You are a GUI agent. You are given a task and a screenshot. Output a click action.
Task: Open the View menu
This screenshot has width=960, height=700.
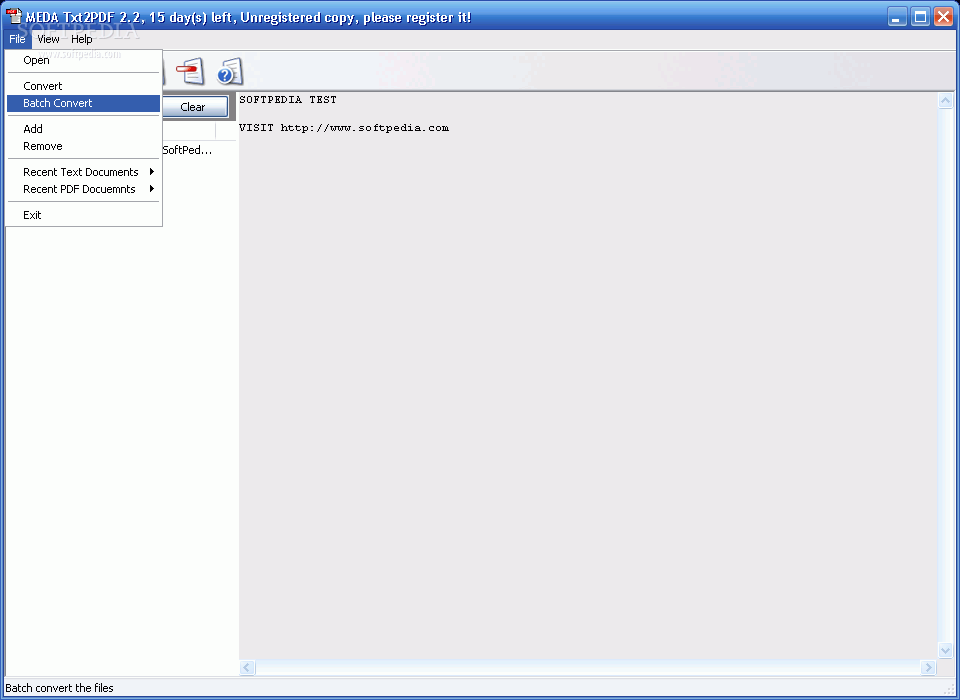click(48, 39)
